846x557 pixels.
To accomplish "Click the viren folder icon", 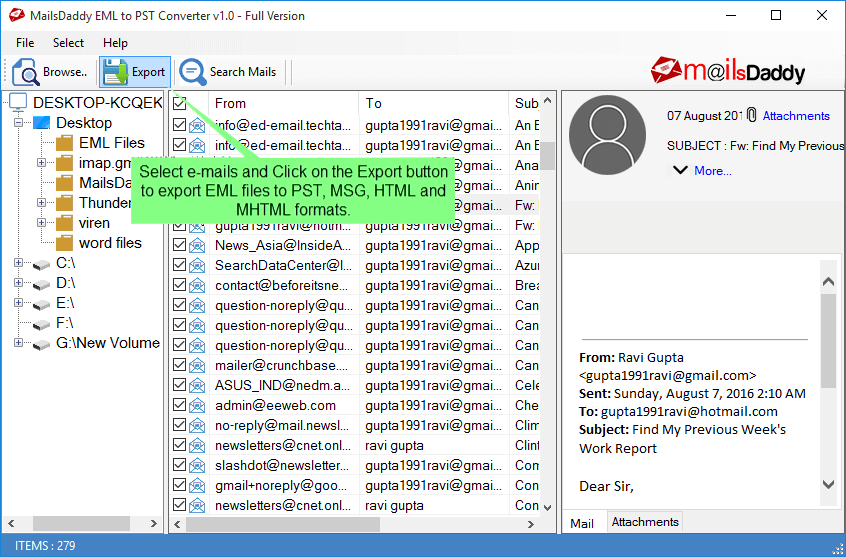I will point(64,223).
